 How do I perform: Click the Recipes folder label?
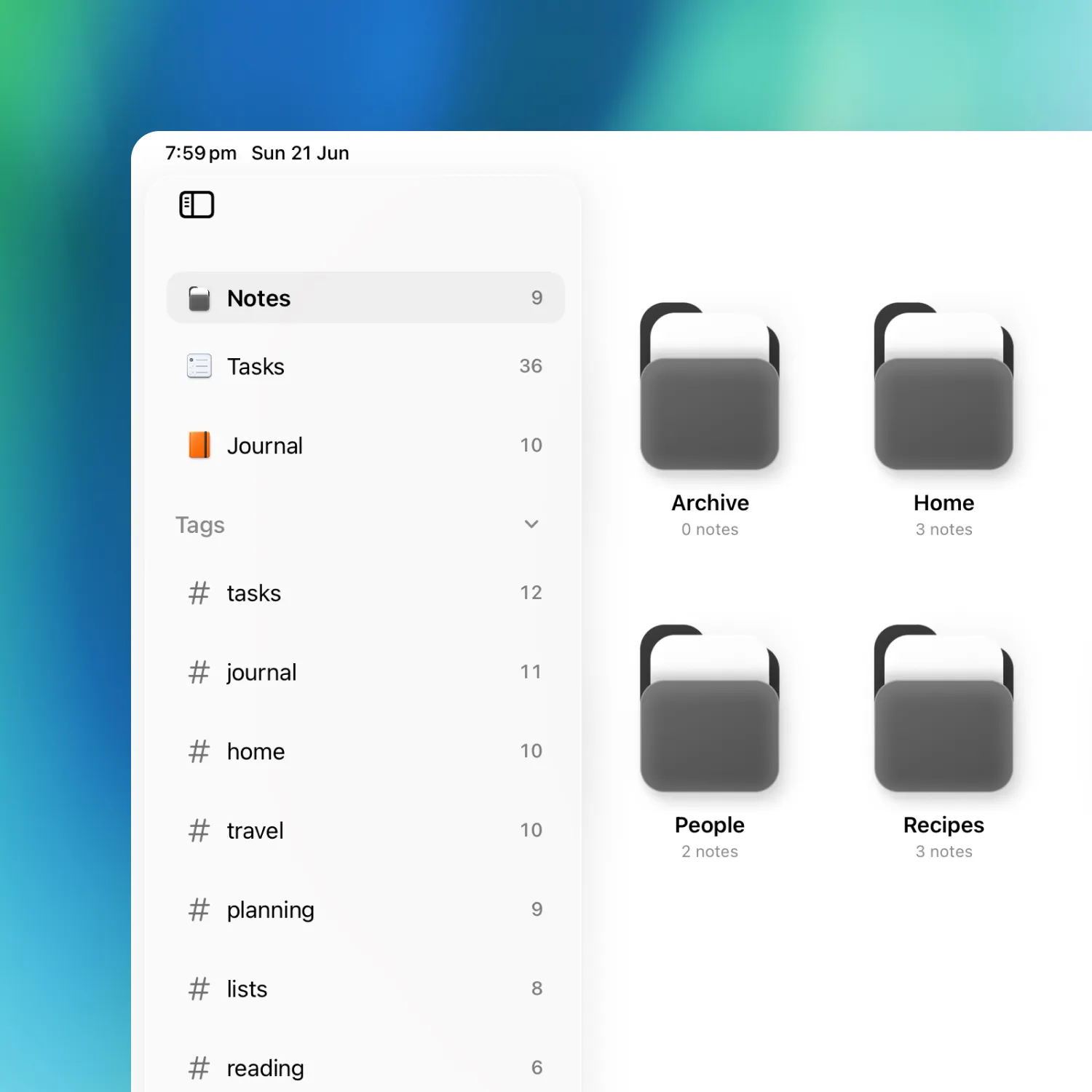(x=943, y=825)
